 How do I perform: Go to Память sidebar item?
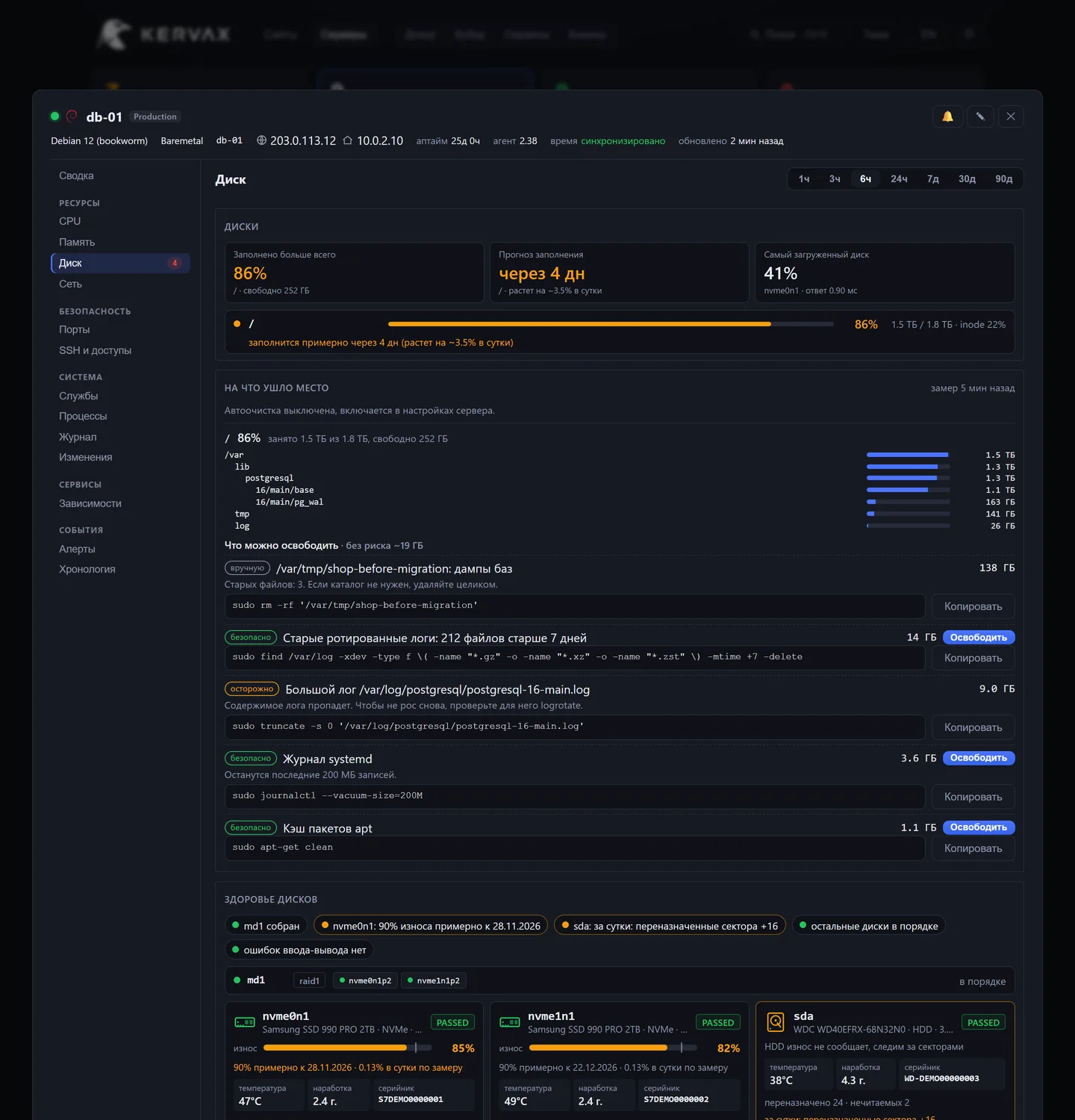coord(121,243)
